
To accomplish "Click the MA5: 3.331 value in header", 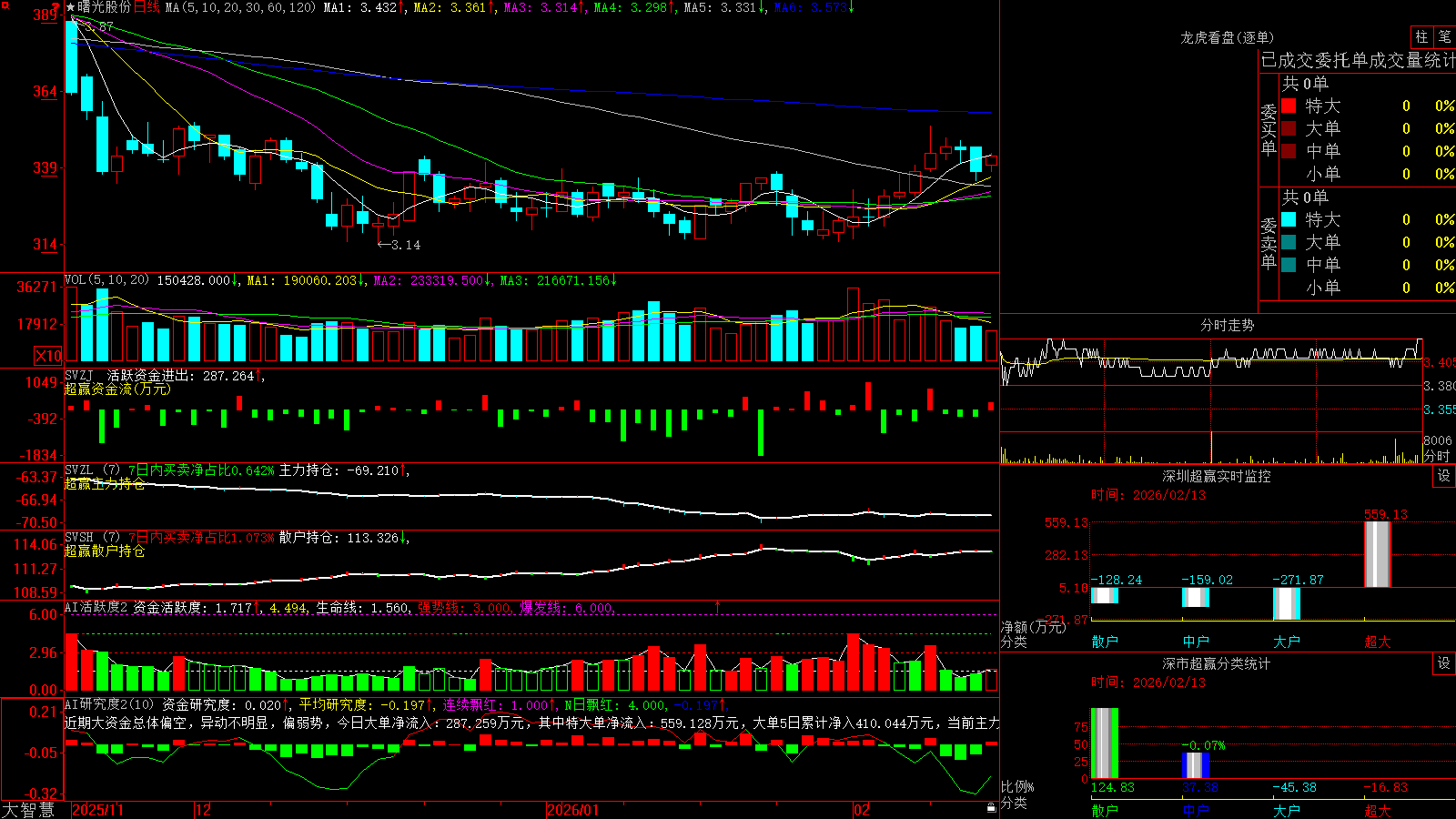I will pyautogui.click(x=724, y=7).
